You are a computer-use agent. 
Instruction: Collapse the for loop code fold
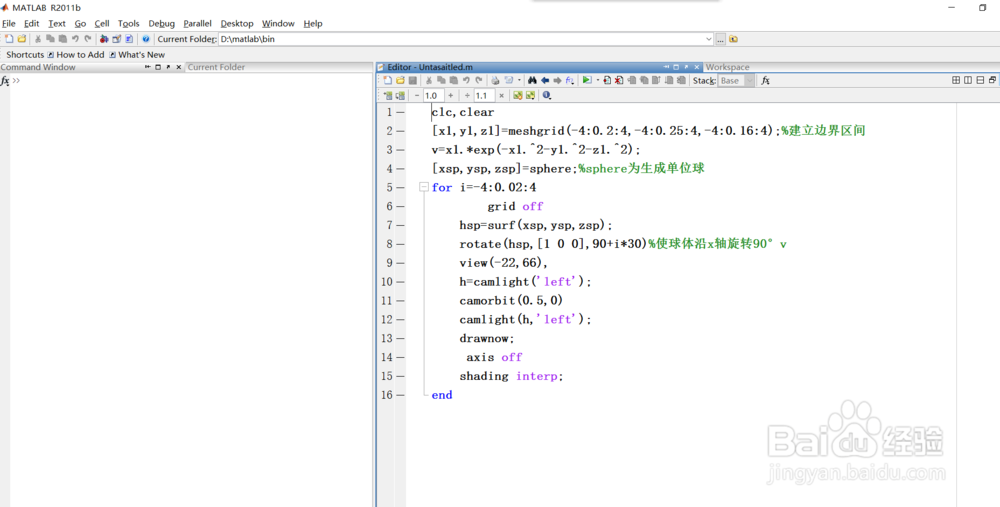(x=423, y=187)
